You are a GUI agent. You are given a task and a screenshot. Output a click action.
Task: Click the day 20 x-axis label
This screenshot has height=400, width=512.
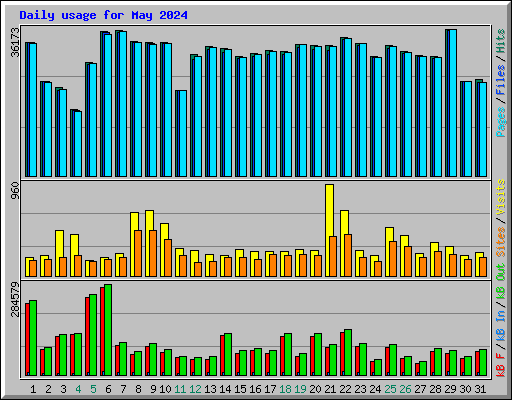pos(315,389)
